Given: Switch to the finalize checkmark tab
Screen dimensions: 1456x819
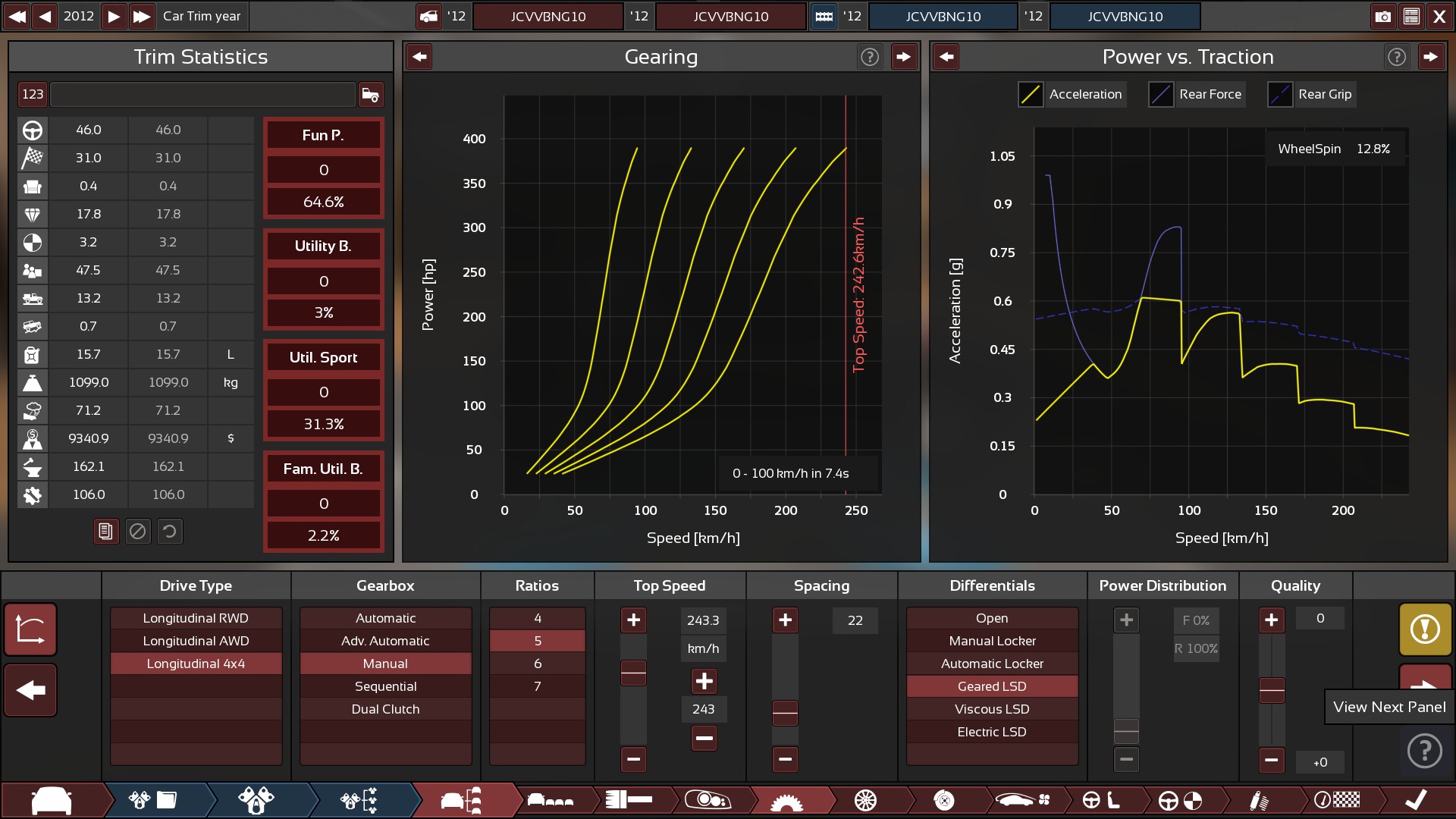Looking at the screenshot, I should [1414, 800].
